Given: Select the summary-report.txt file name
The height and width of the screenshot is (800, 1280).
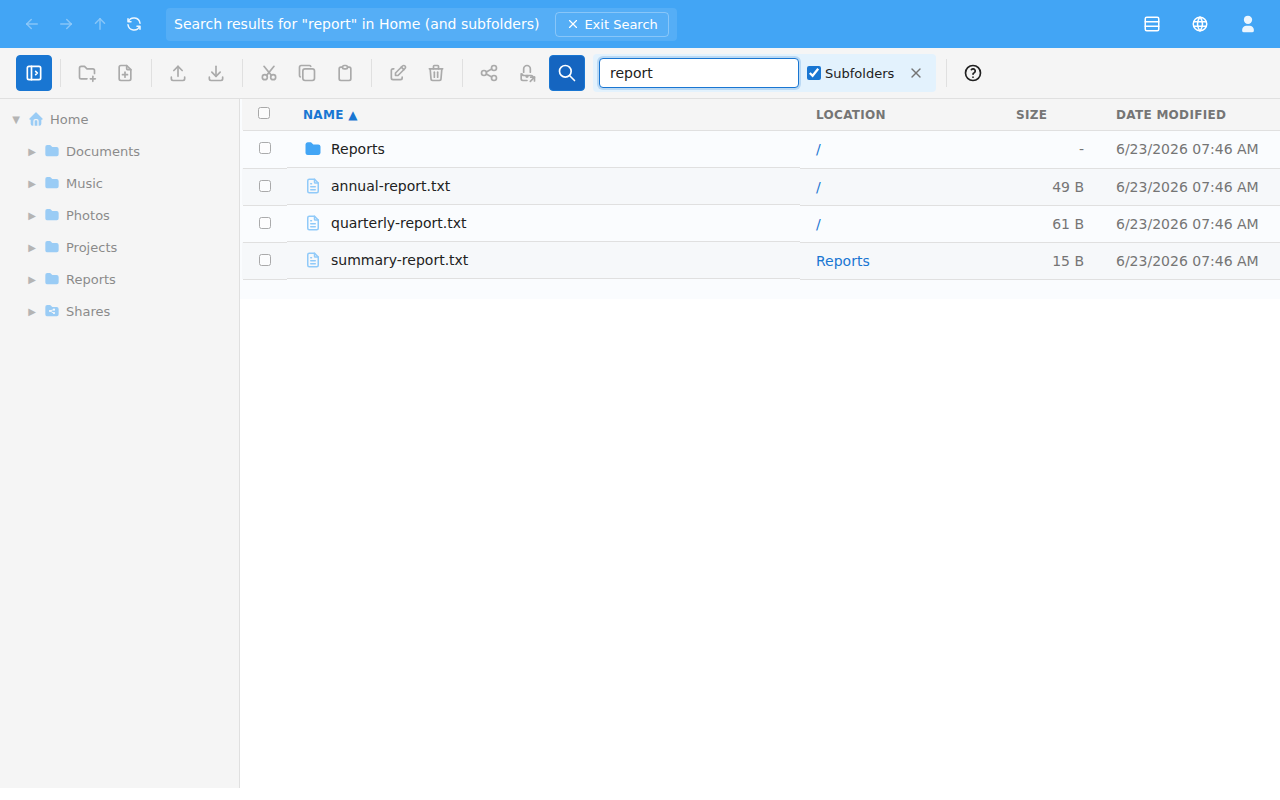Looking at the screenshot, I should click(400, 260).
